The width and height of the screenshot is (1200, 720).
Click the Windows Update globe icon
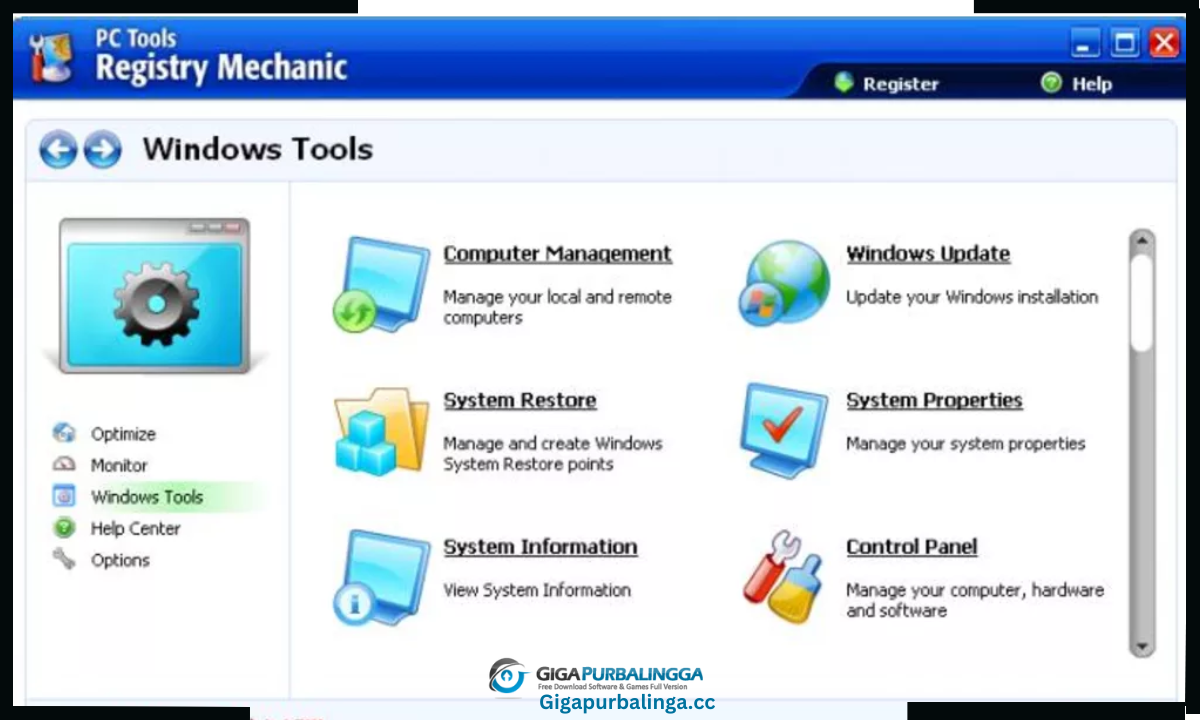coord(784,283)
